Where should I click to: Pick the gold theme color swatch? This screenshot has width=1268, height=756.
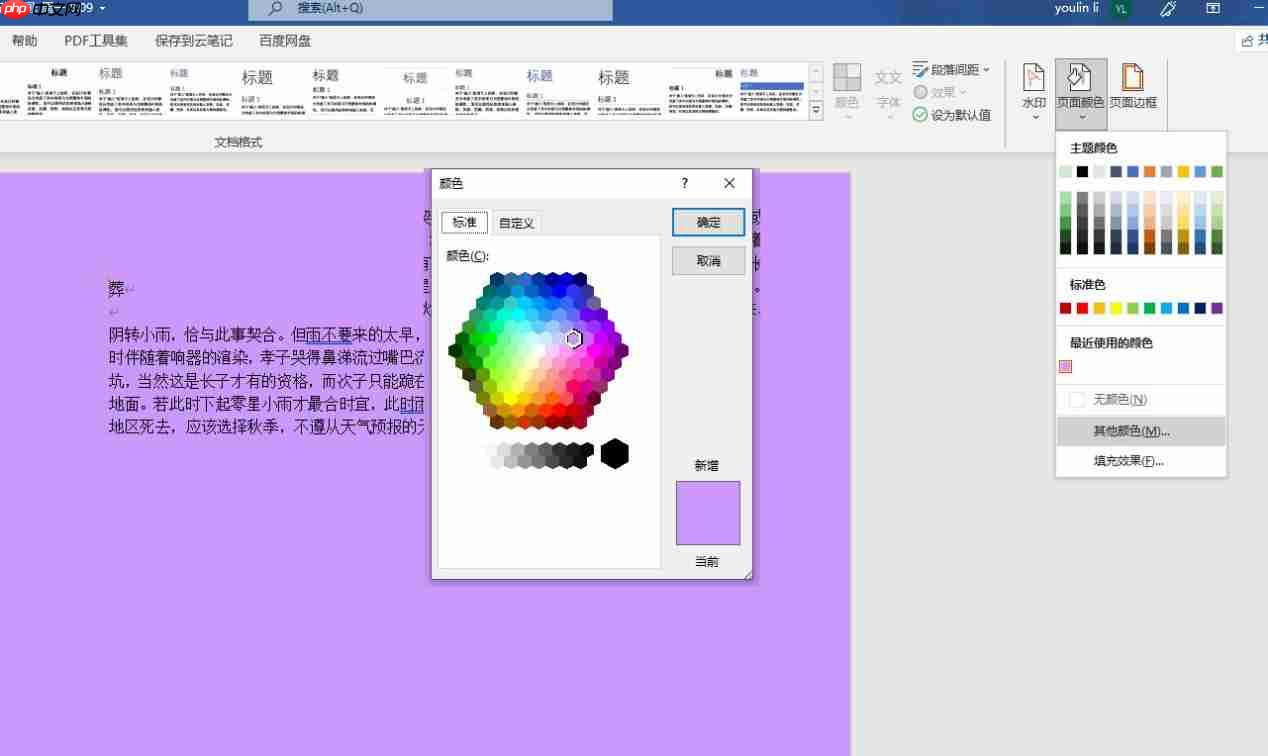point(1183,172)
